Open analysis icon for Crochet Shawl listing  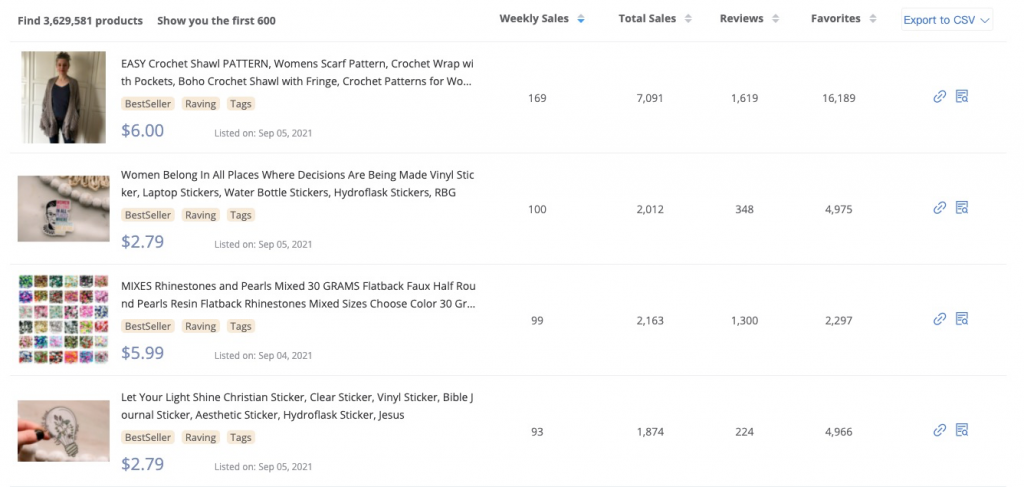click(961, 97)
